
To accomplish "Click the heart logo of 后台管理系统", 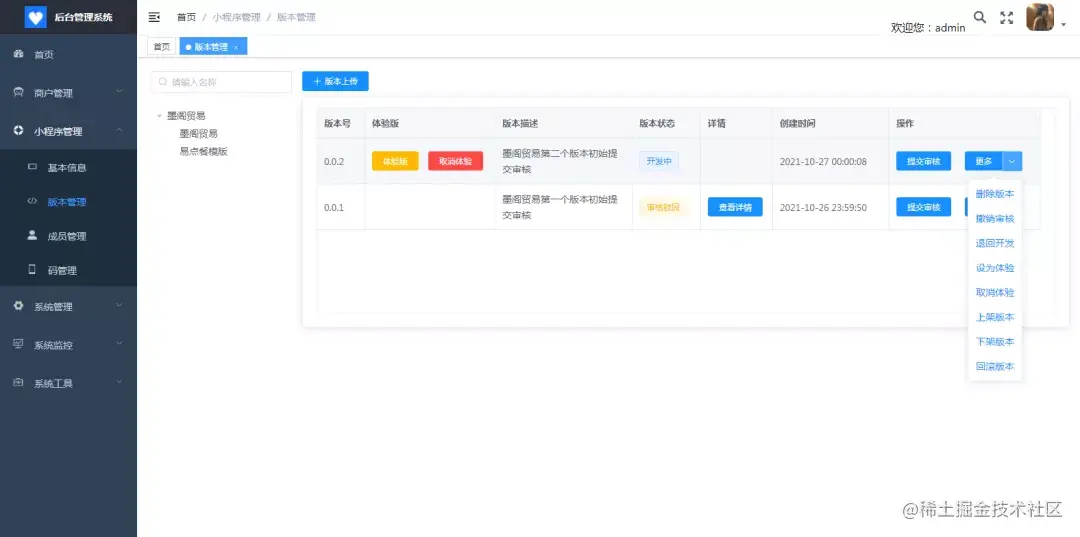I will pos(36,17).
